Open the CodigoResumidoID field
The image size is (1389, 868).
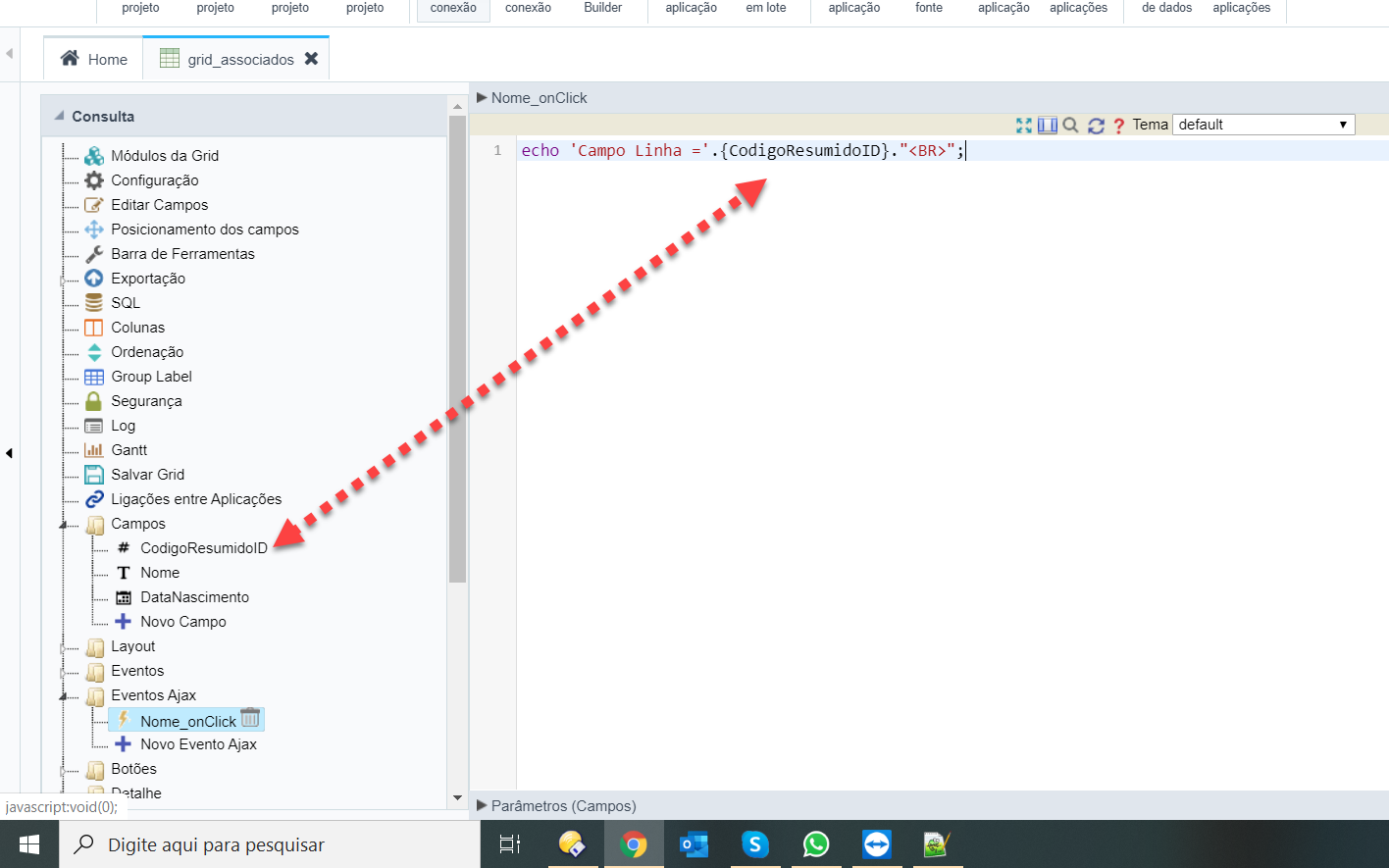coord(204,548)
